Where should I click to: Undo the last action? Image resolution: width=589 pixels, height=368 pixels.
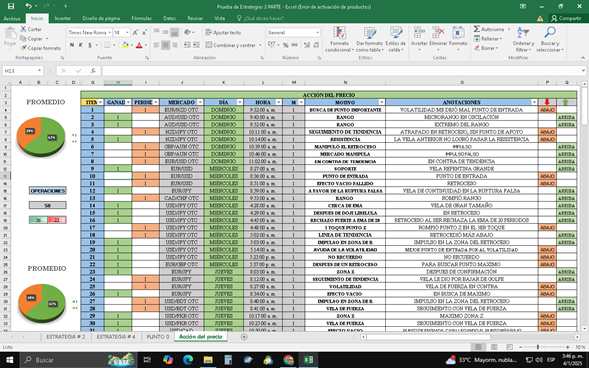tap(29, 6)
